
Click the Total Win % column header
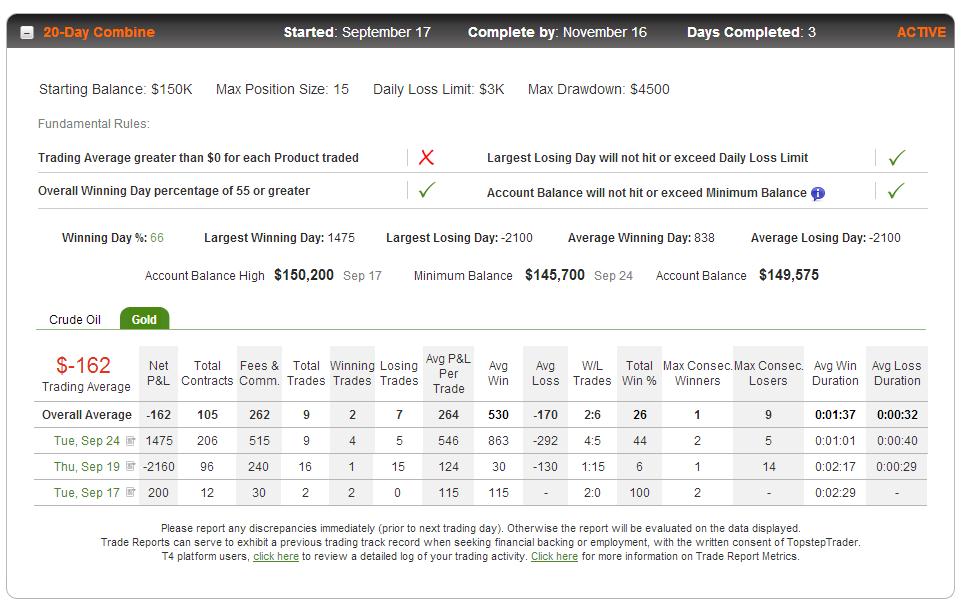[639, 373]
